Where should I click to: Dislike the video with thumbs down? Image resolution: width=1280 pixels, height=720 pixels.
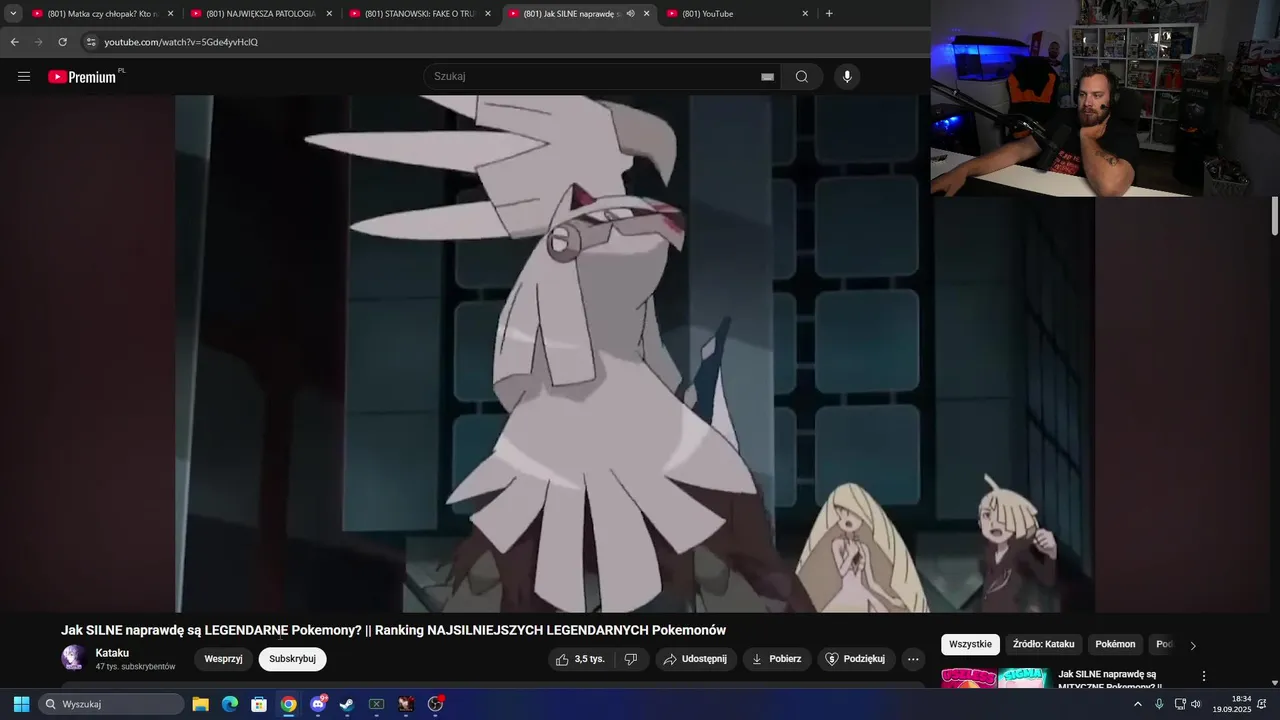tap(631, 659)
